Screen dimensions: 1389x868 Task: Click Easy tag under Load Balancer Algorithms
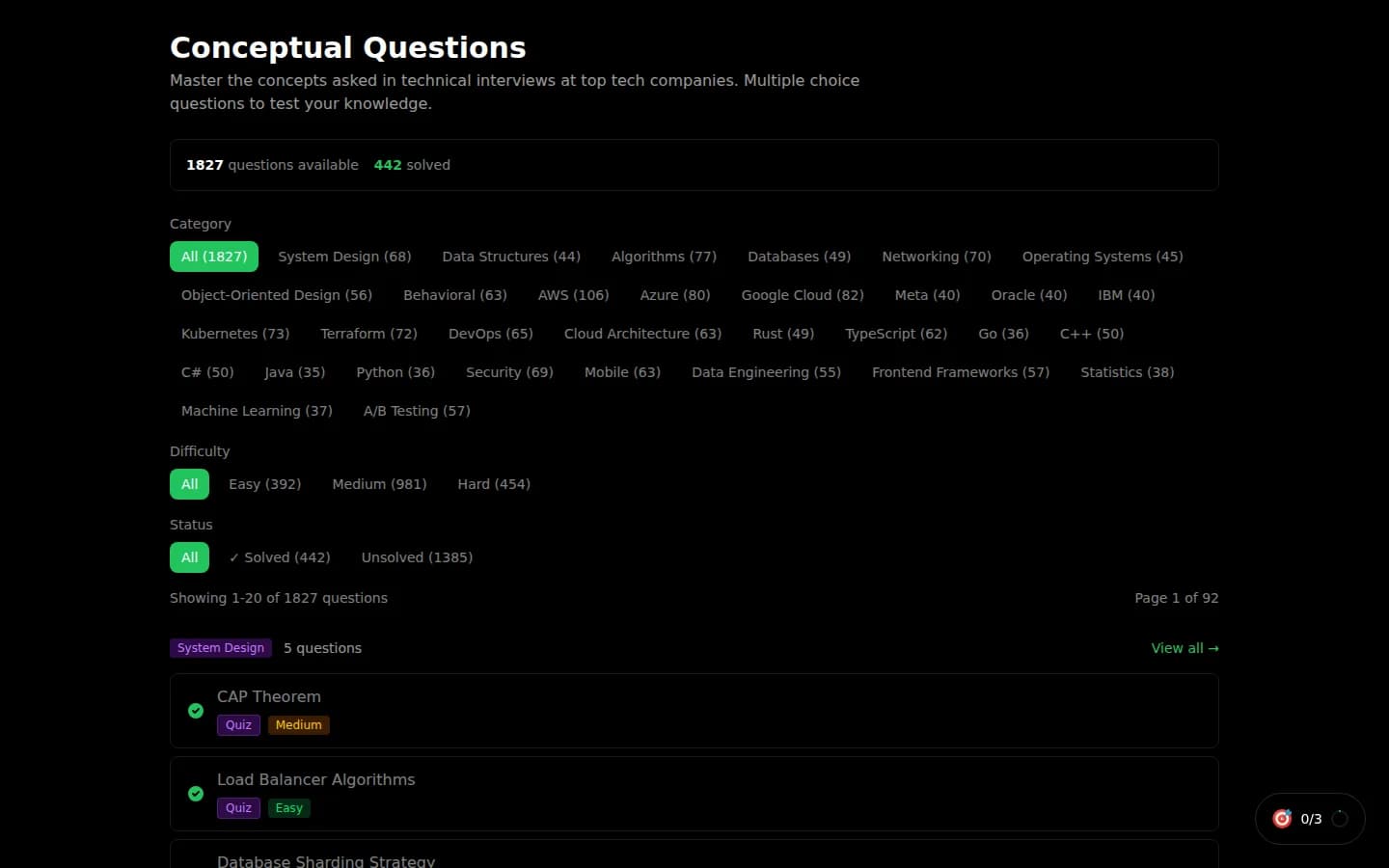coord(289,808)
